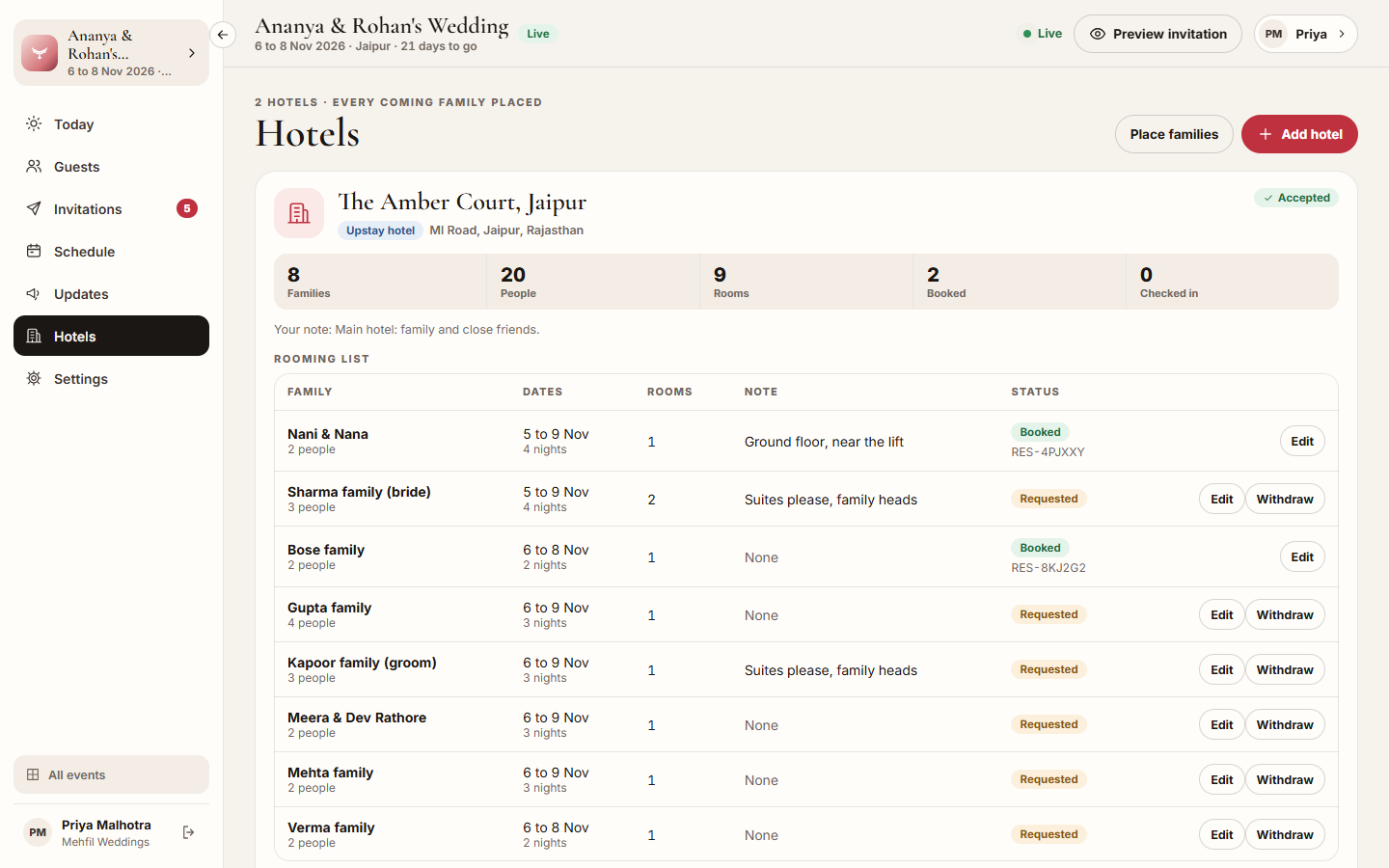Click the plus icon in Add hotel
The image size is (1389, 868).
[x=1266, y=134]
